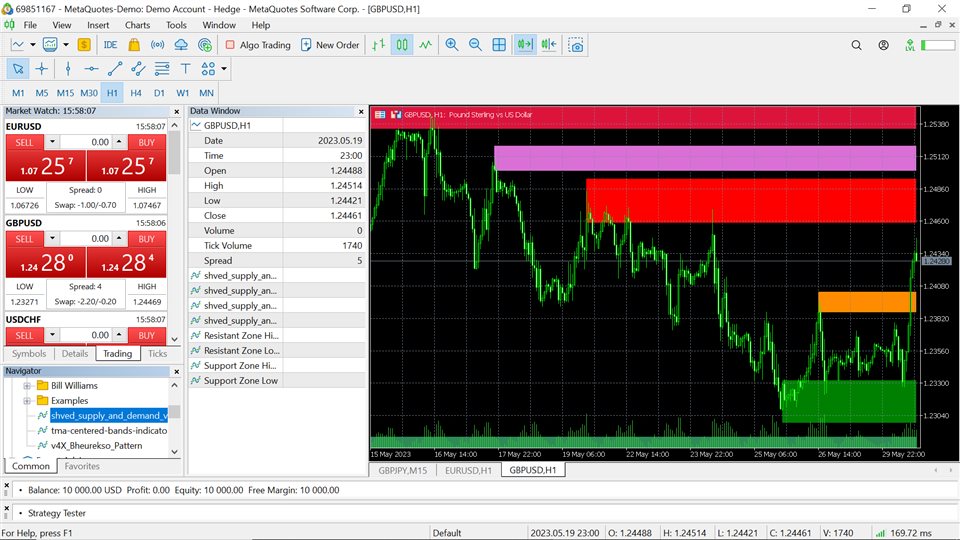Screen dimensions: 960x540
Task: Expand the Examples folder
Action: point(27,401)
